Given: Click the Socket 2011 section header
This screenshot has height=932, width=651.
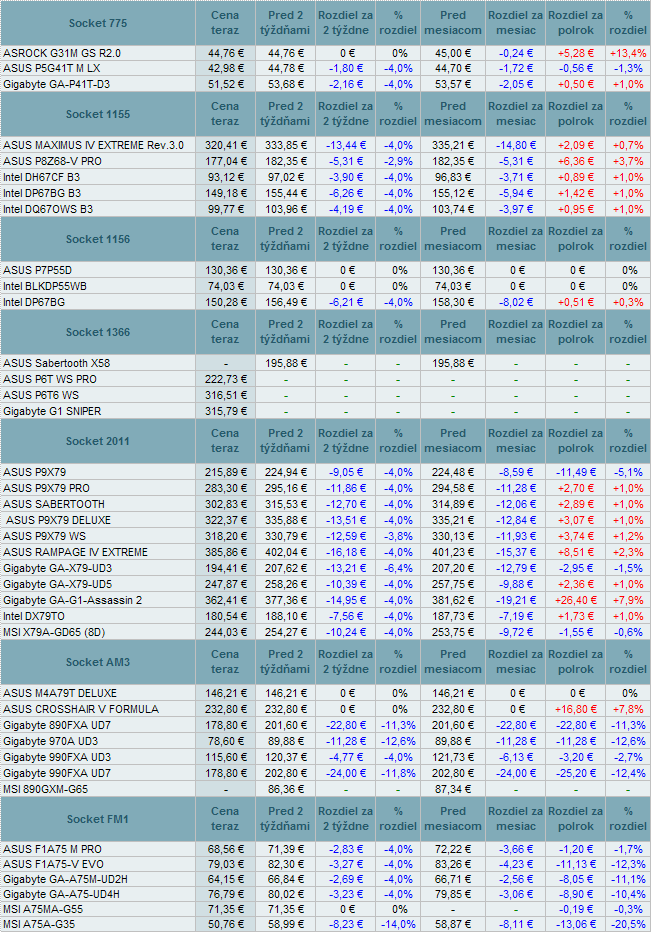Looking at the screenshot, I should click(x=98, y=441).
